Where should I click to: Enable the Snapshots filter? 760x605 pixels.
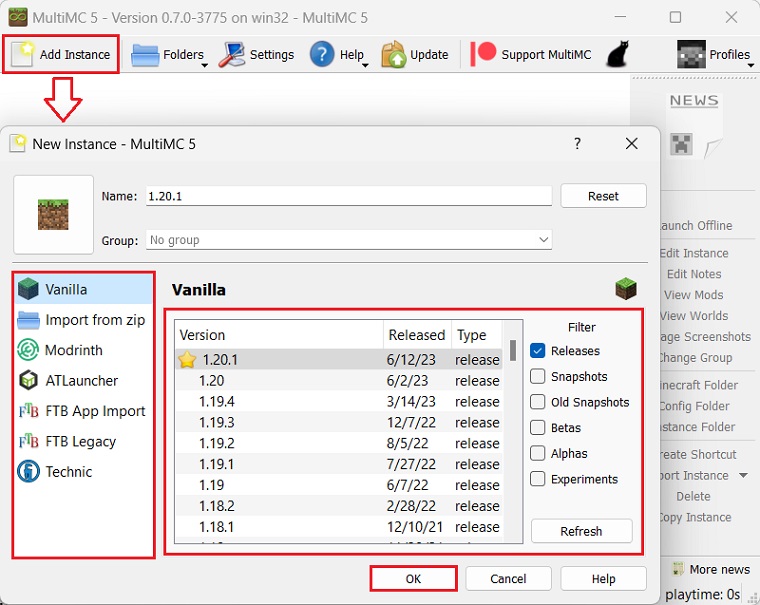coord(538,376)
